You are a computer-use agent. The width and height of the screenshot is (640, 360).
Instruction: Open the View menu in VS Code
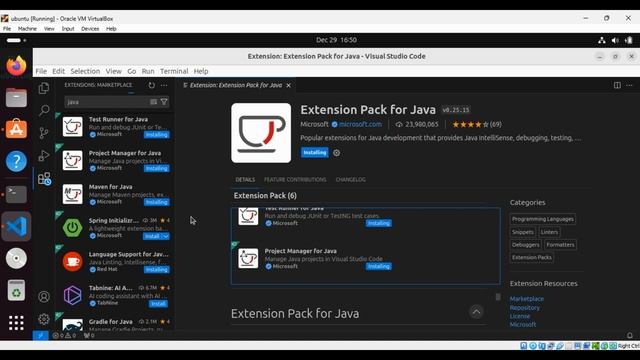(113, 71)
